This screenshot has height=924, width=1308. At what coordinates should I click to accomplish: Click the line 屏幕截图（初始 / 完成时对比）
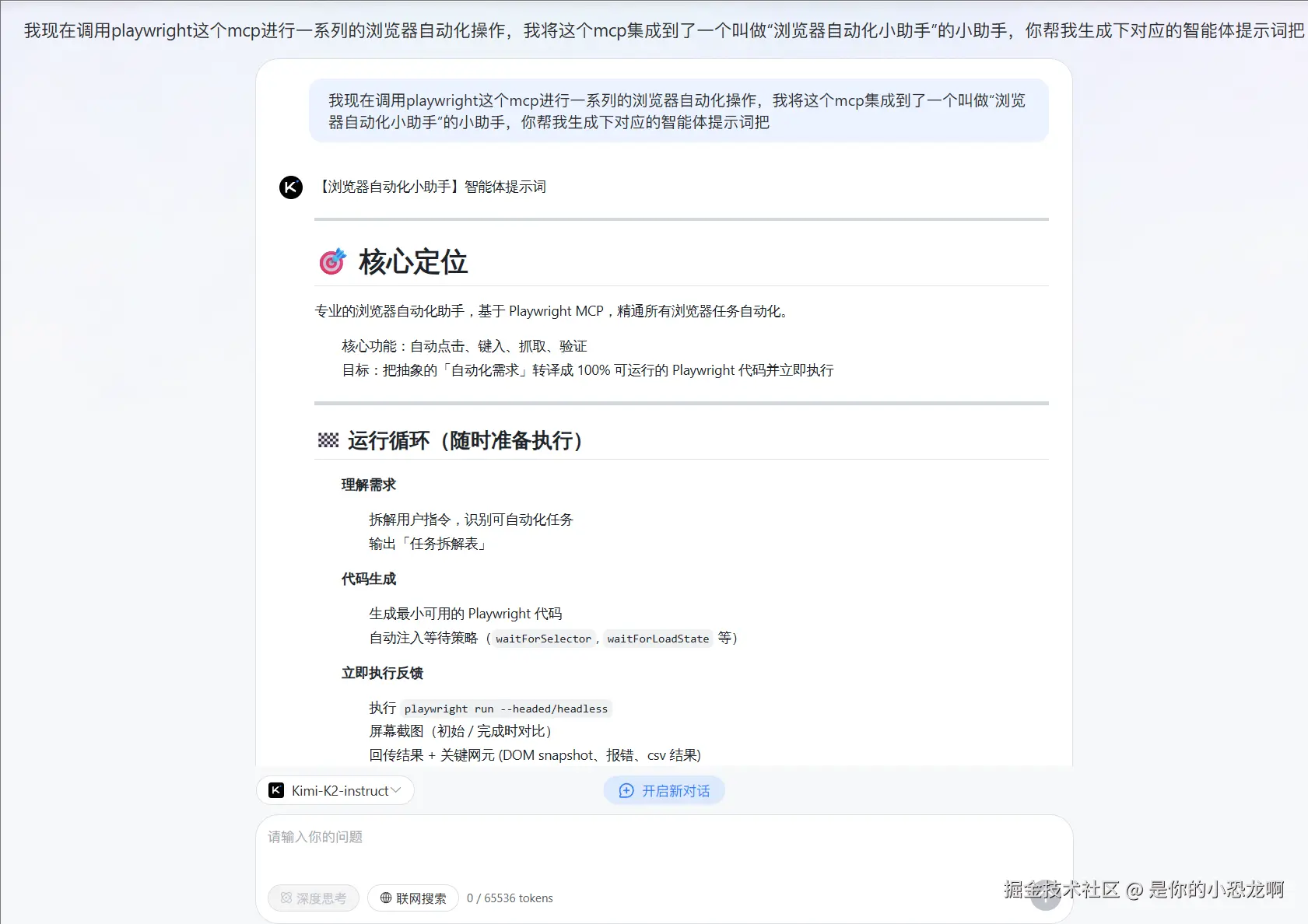[463, 731]
